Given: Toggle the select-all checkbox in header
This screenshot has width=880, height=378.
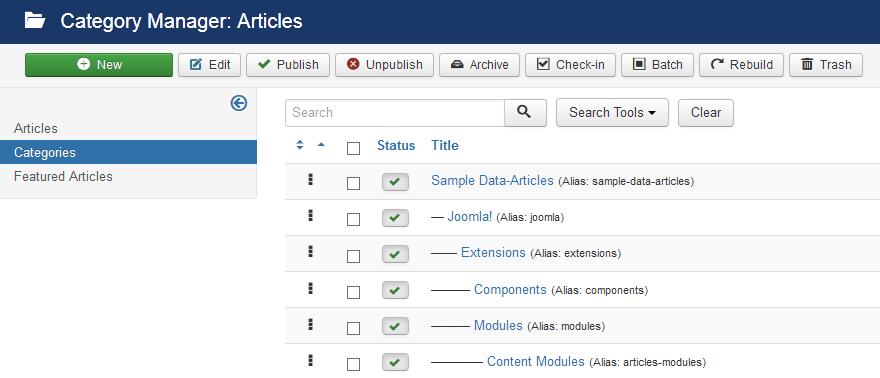Looking at the screenshot, I should click(x=353, y=149).
